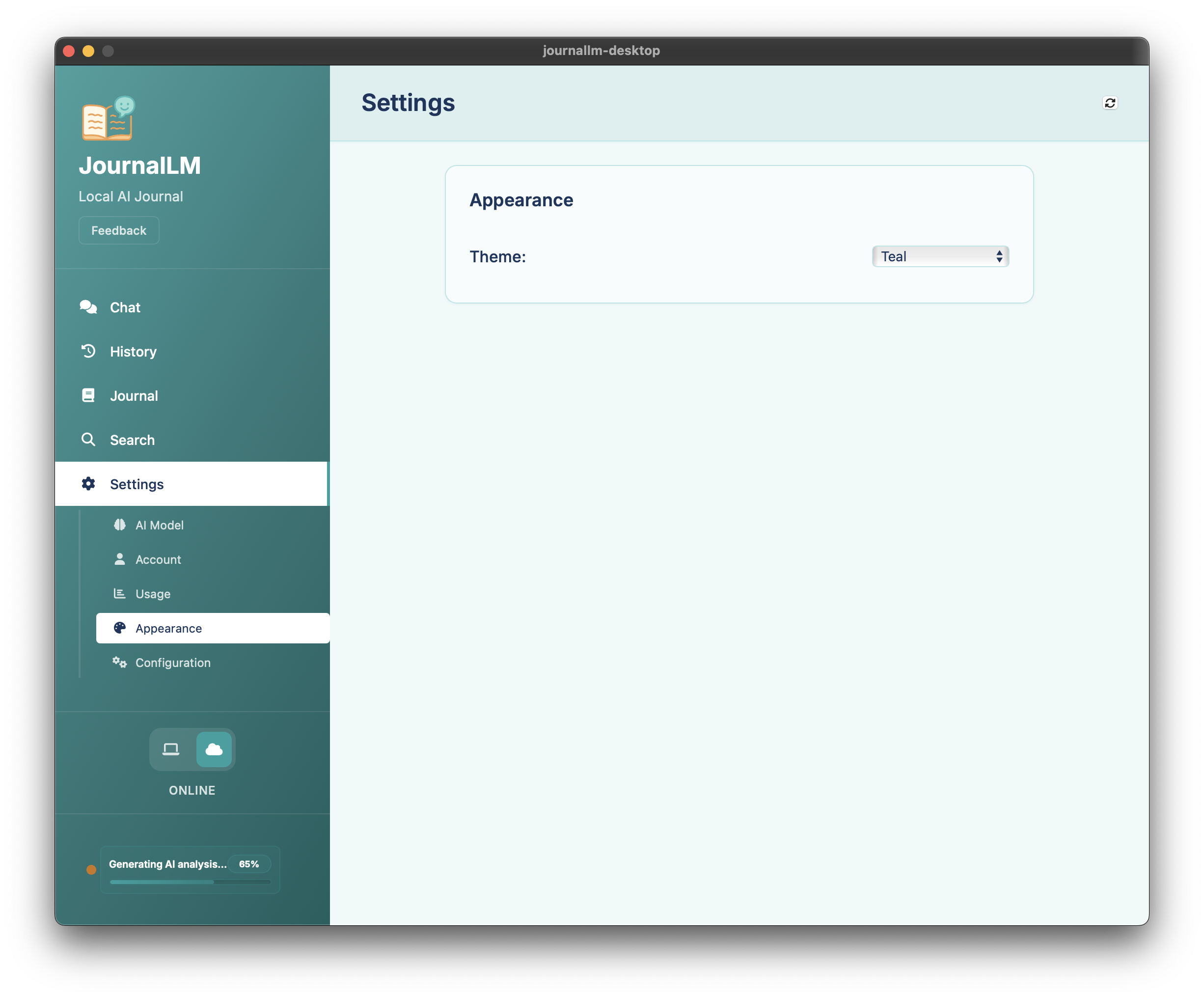Select the Chat icon in the sidebar

coord(89,307)
